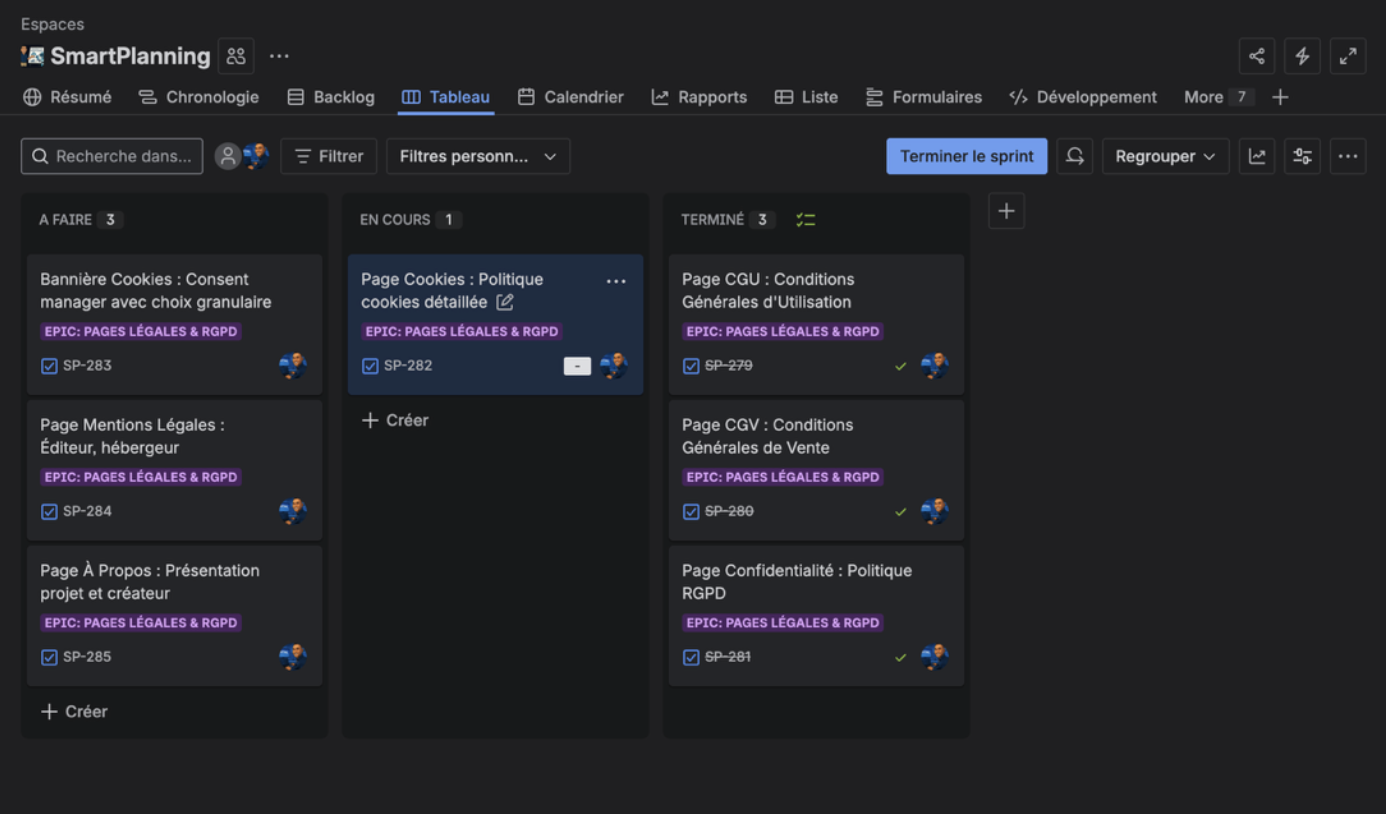The width and height of the screenshot is (1386, 814).
Task: Switch to the Résumé tab
Action: pos(67,97)
